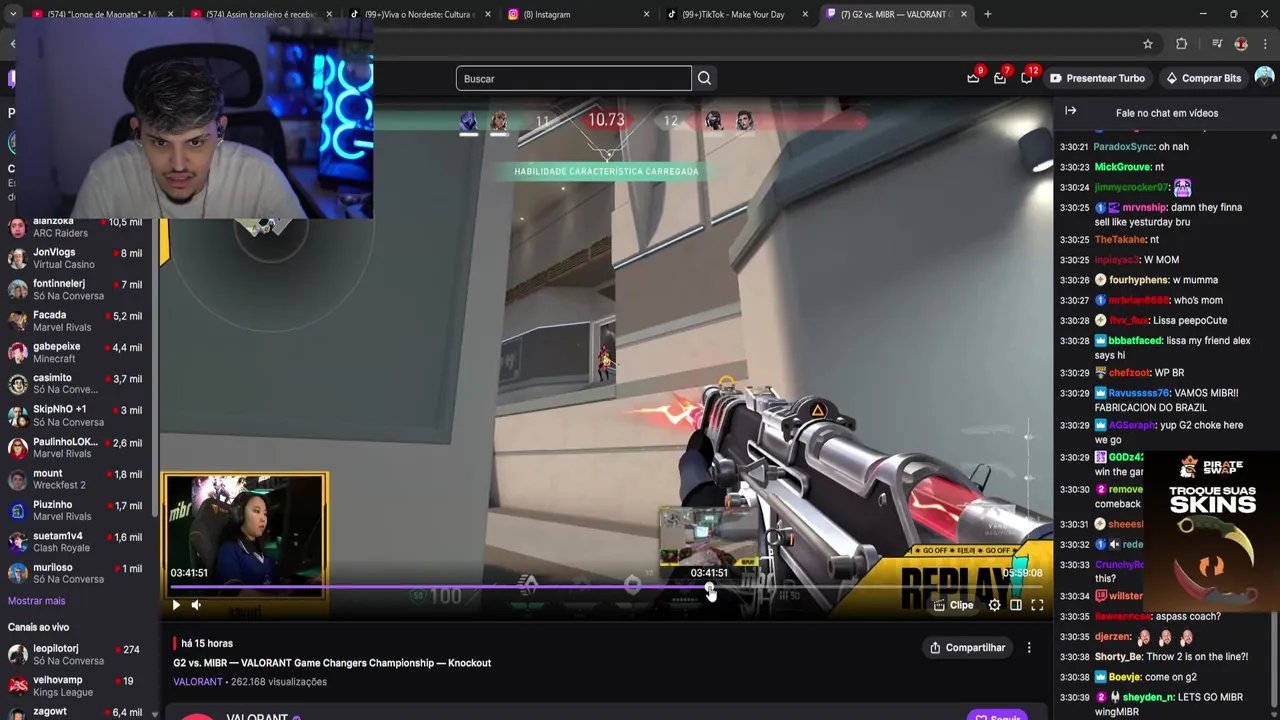Play the paused VOD
Viewport: 1280px width, 720px height.
pyautogui.click(x=176, y=605)
